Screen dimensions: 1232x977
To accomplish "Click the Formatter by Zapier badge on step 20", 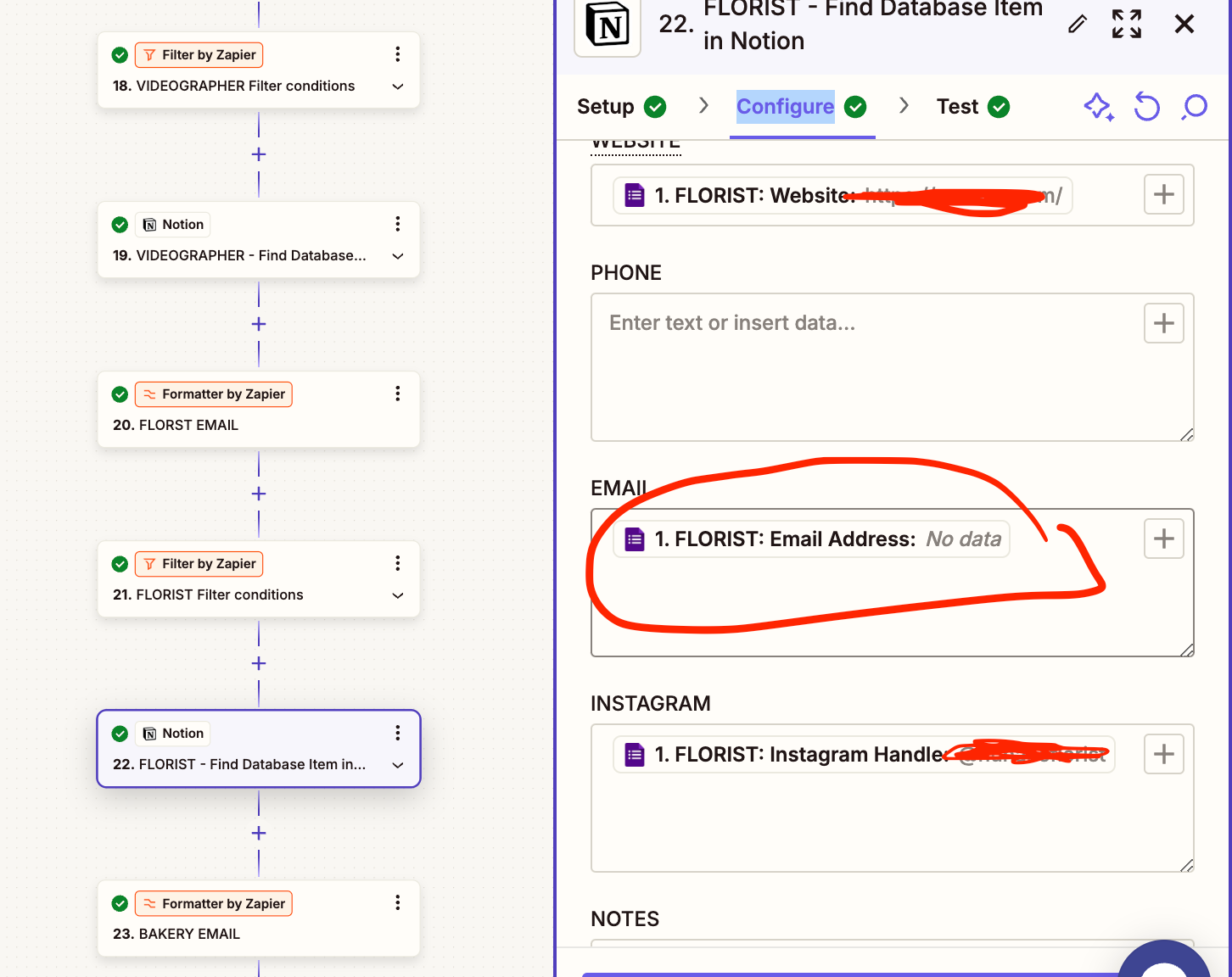I will (214, 394).
